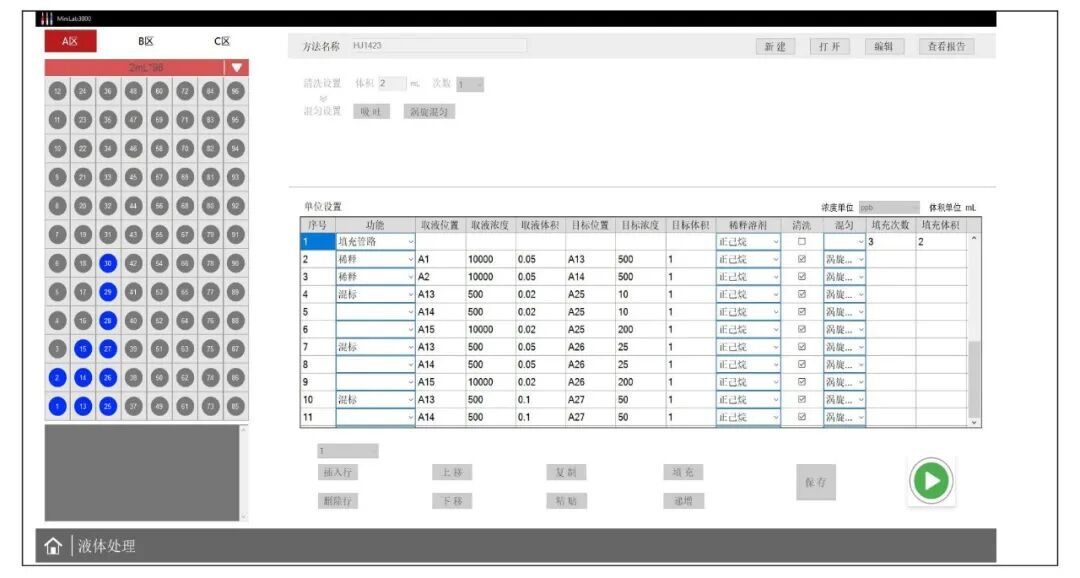
Task: Pick gray vial position 3
Action: pyautogui.click(x=58, y=349)
